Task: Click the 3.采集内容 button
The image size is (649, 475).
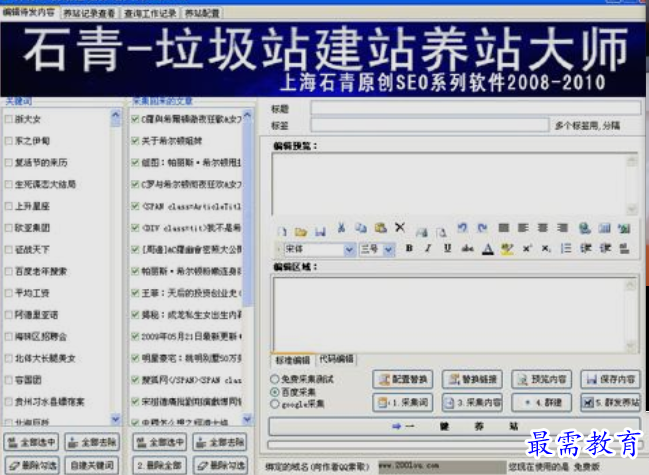Action: pyautogui.click(x=472, y=403)
